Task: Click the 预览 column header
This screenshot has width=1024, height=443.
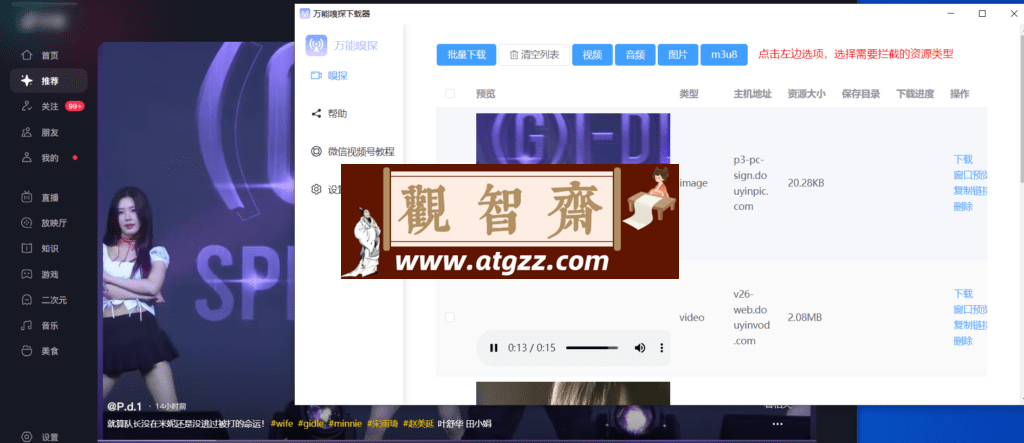Action: click(486, 94)
